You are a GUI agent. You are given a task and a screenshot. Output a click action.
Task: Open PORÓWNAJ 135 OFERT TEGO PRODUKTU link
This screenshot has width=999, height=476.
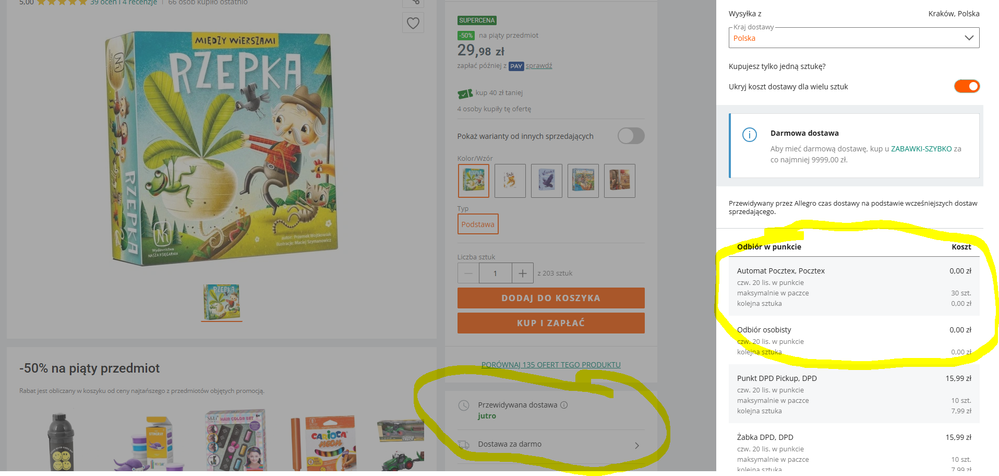point(550,364)
